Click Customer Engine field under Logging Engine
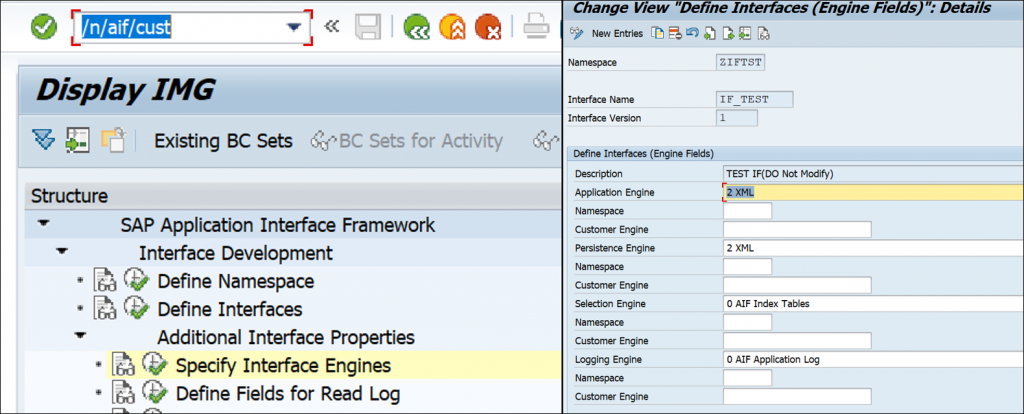The height and width of the screenshot is (414, 1024). [797, 396]
